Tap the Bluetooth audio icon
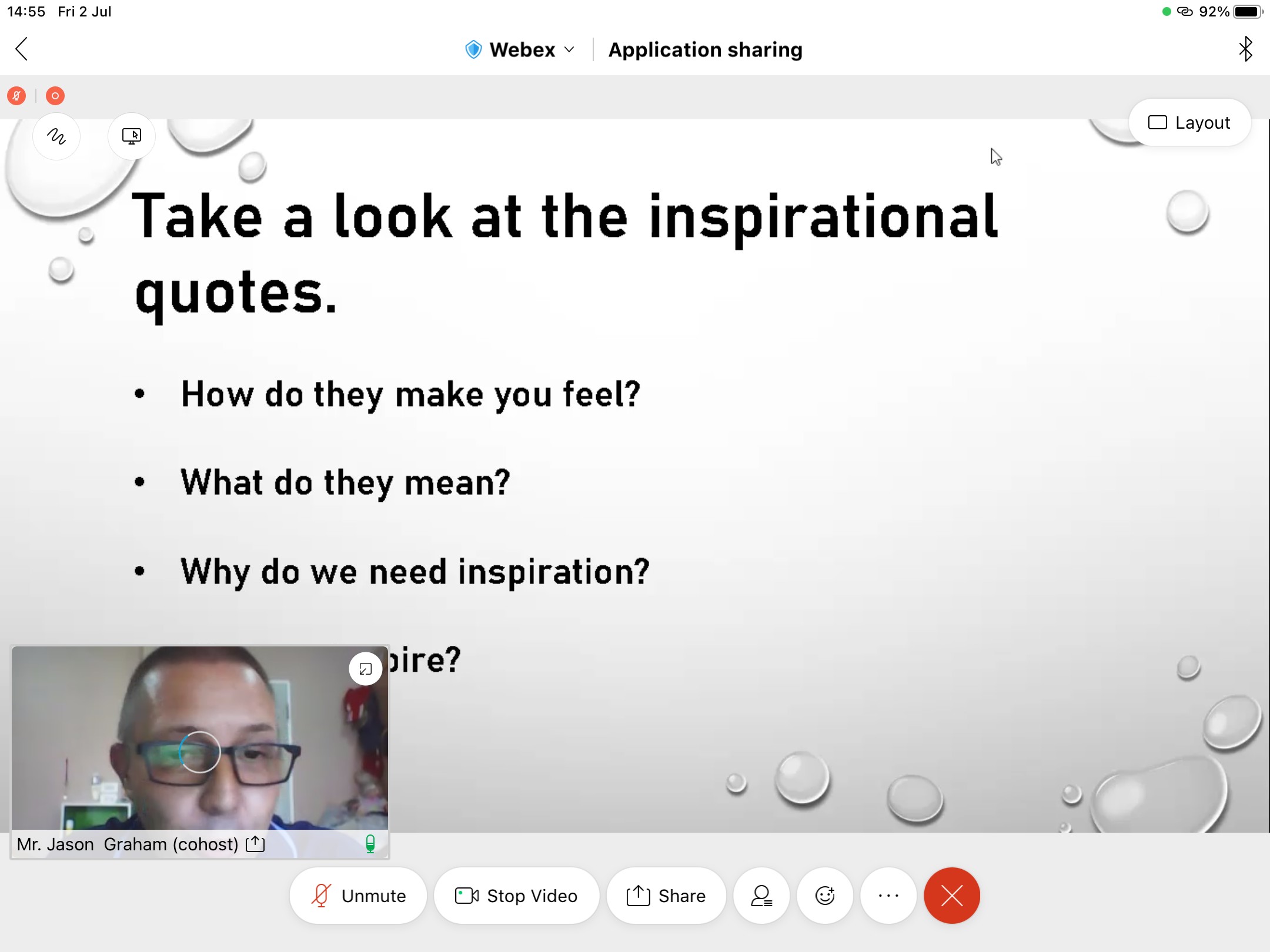 pos(1245,49)
